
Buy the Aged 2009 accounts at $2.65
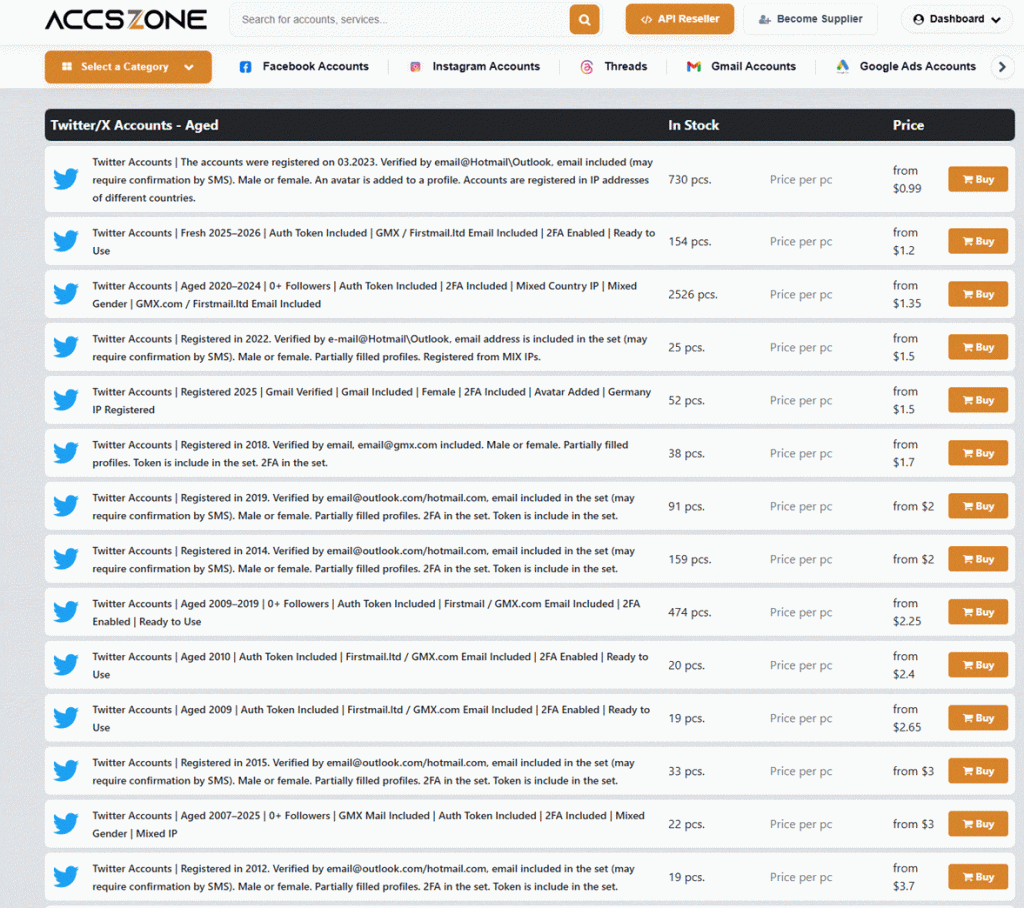(x=978, y=718)
